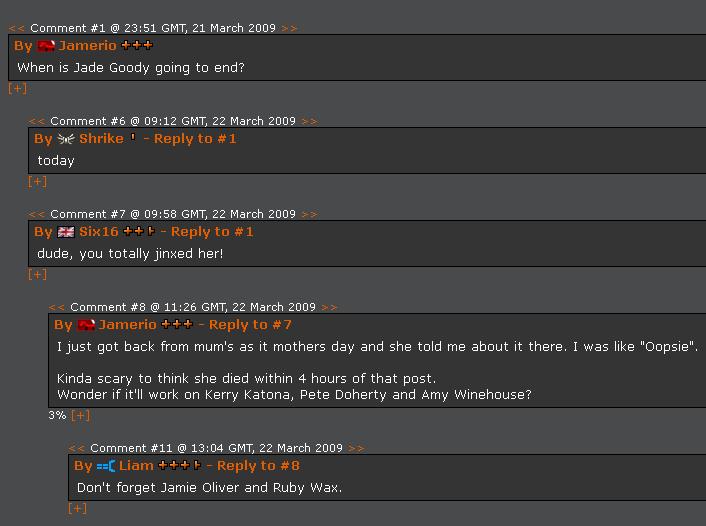Follow the "Reply to #8" link on Liam's comment

pyautogui.click(x=258, y=466)
